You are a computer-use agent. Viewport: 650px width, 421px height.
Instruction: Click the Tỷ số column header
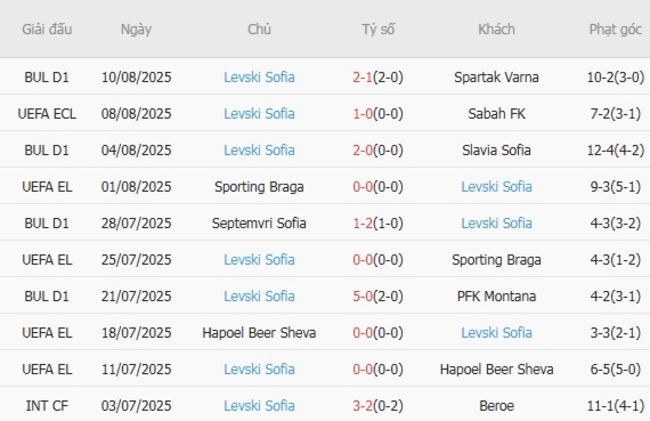(x=378, y=29)
